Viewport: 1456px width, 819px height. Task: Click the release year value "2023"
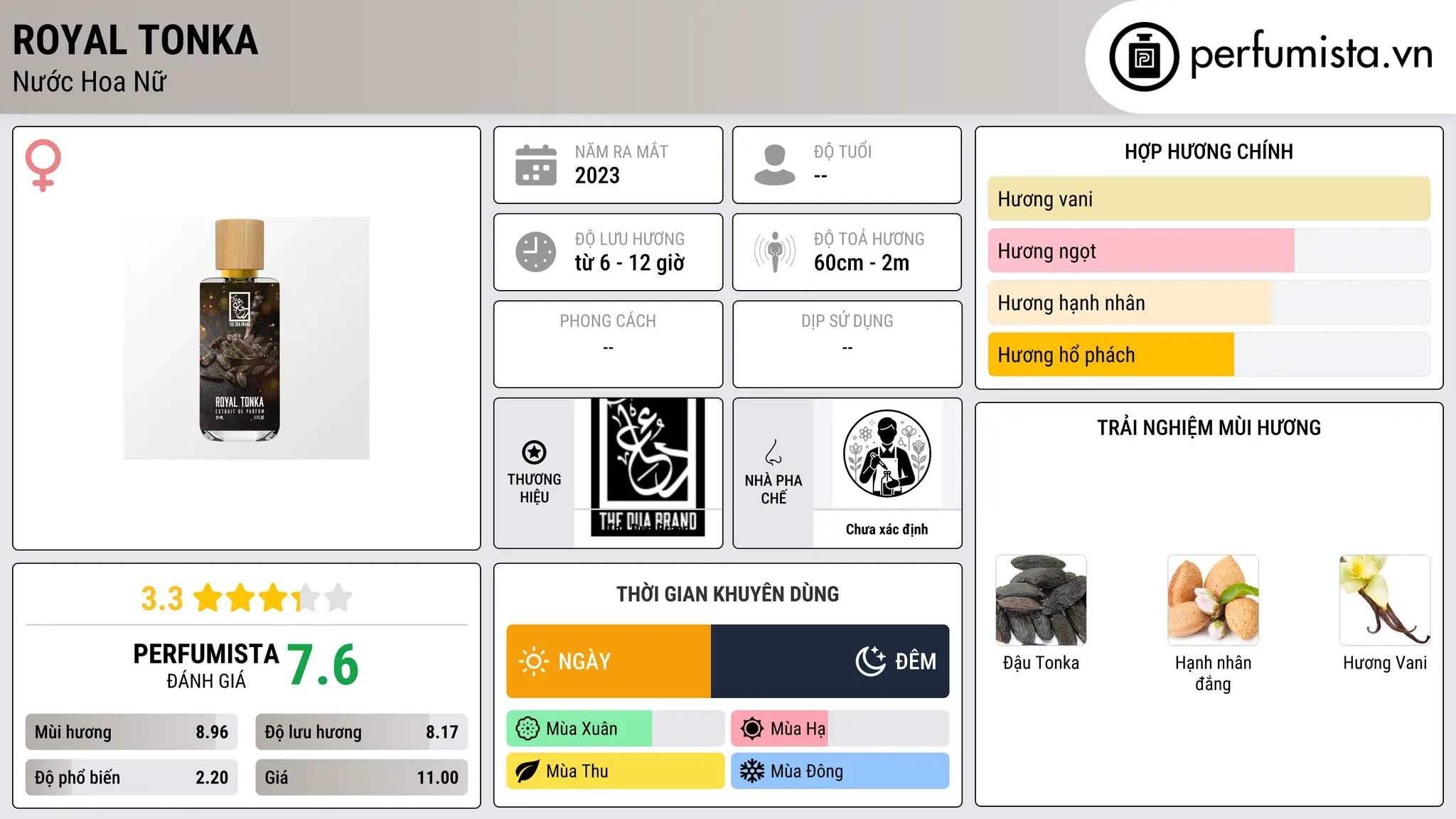[x=597, y=176]
